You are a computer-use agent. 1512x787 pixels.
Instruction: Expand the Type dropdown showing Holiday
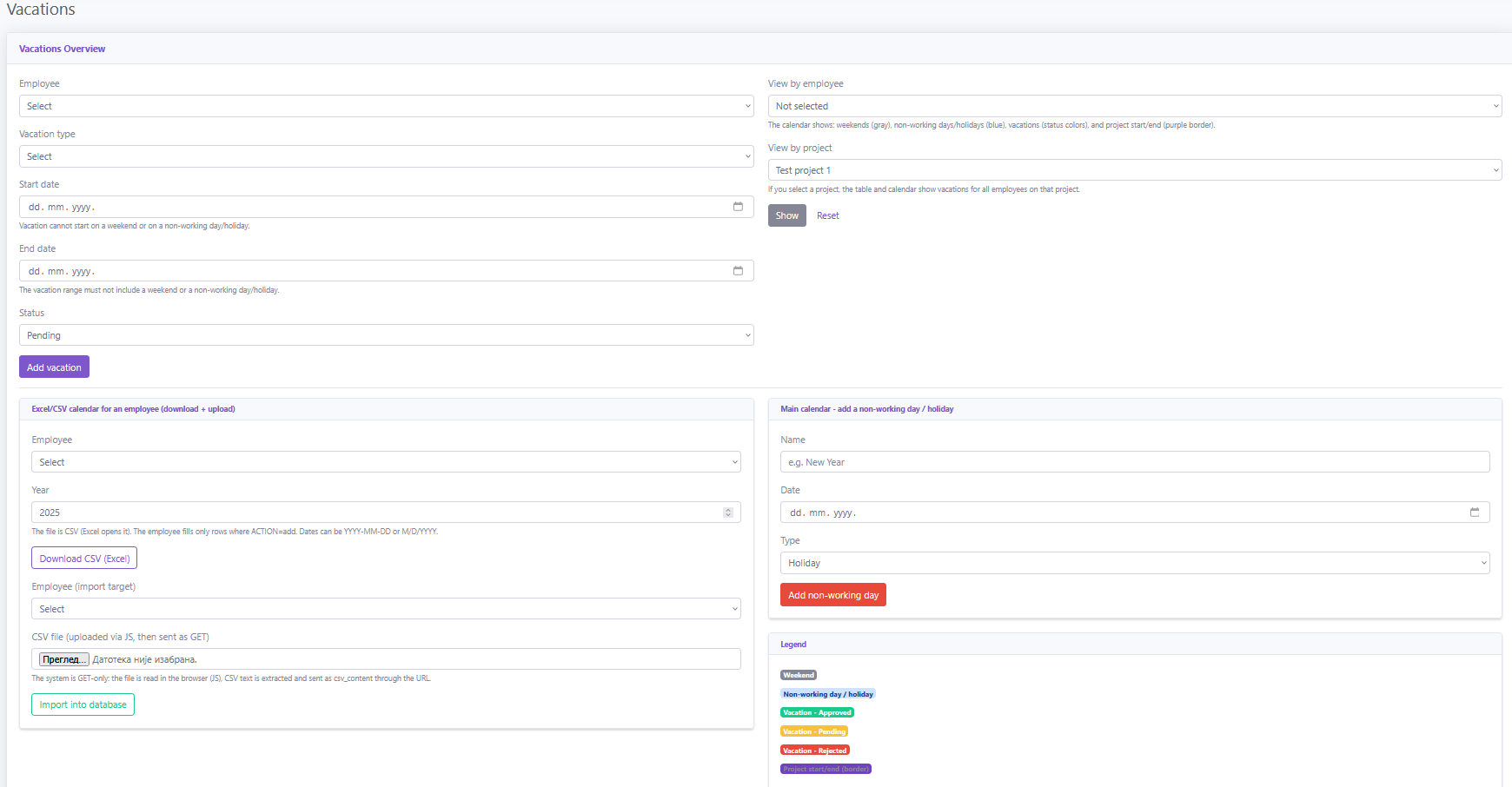tap(1134, 563)
